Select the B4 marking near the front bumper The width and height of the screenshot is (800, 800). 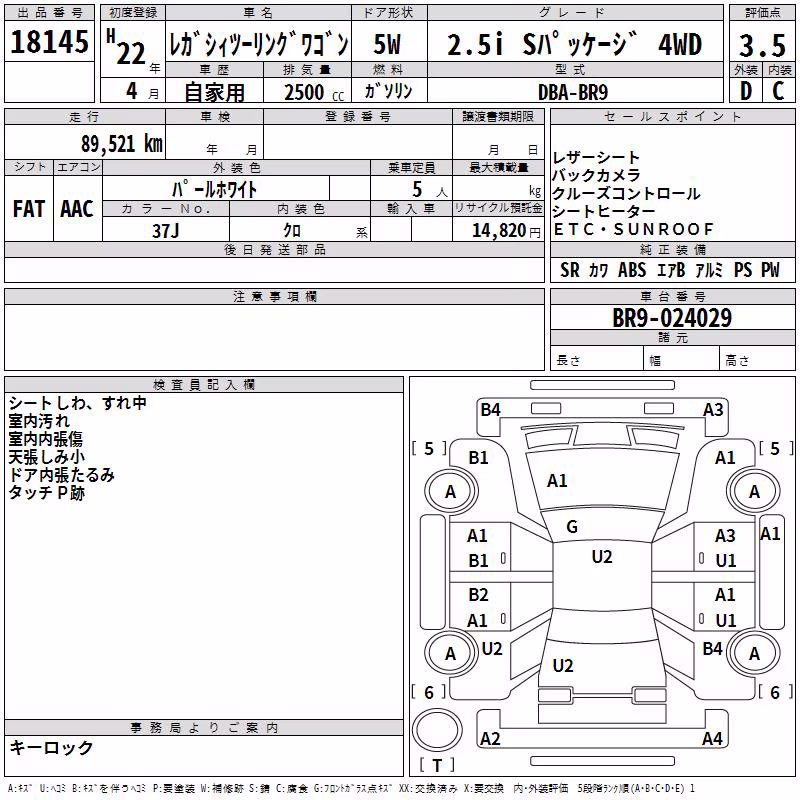tap(490, 410)
